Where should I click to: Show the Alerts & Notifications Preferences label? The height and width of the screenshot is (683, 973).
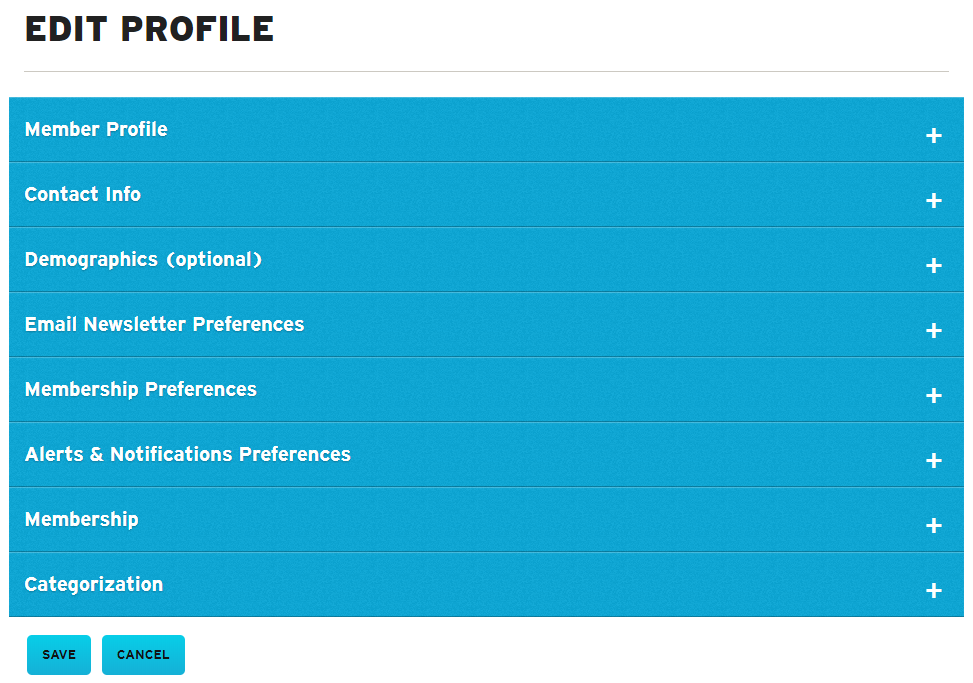click(188, 454)
